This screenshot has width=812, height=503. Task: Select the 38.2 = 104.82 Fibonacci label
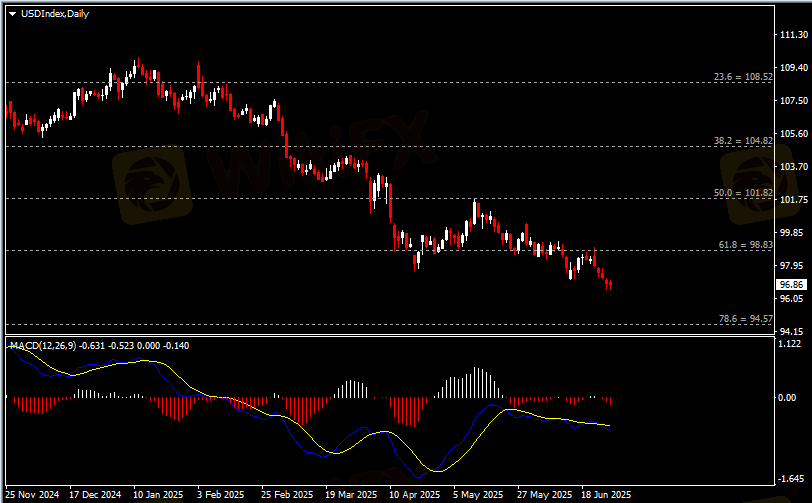click(743, 140)
